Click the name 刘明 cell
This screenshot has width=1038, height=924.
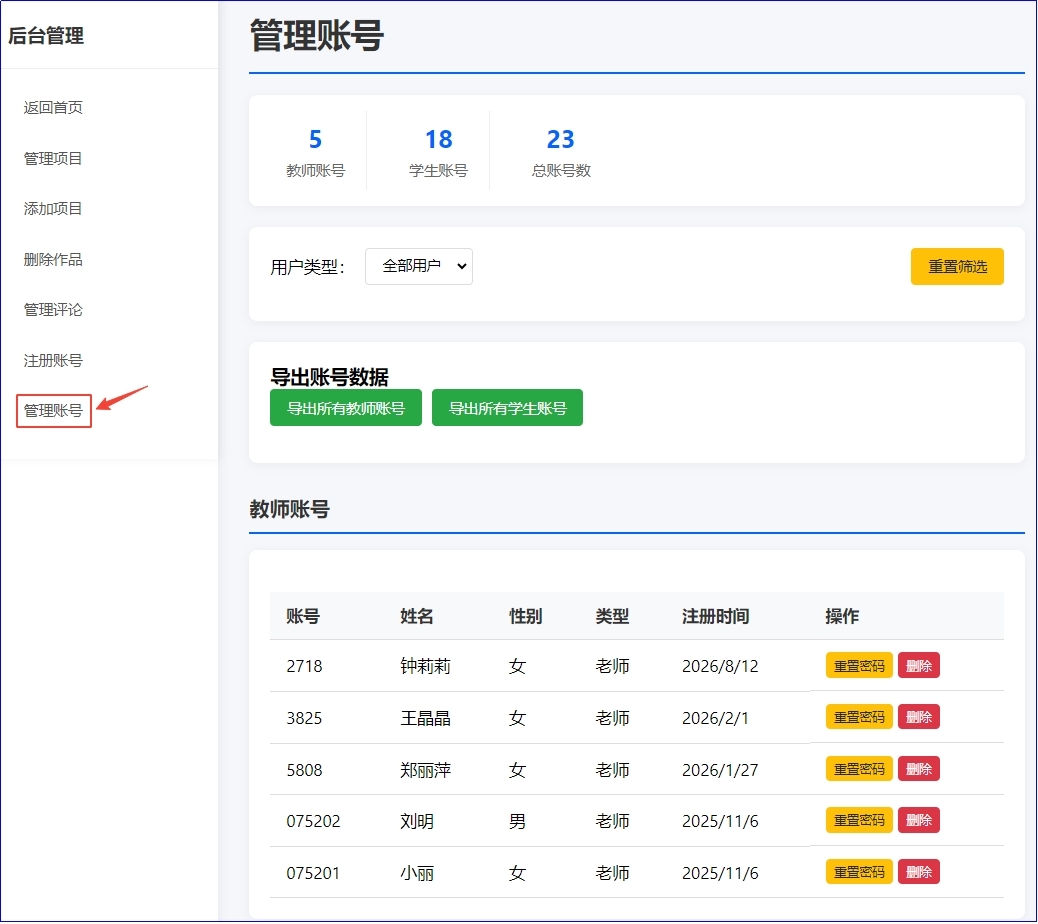tap(417, 821)
